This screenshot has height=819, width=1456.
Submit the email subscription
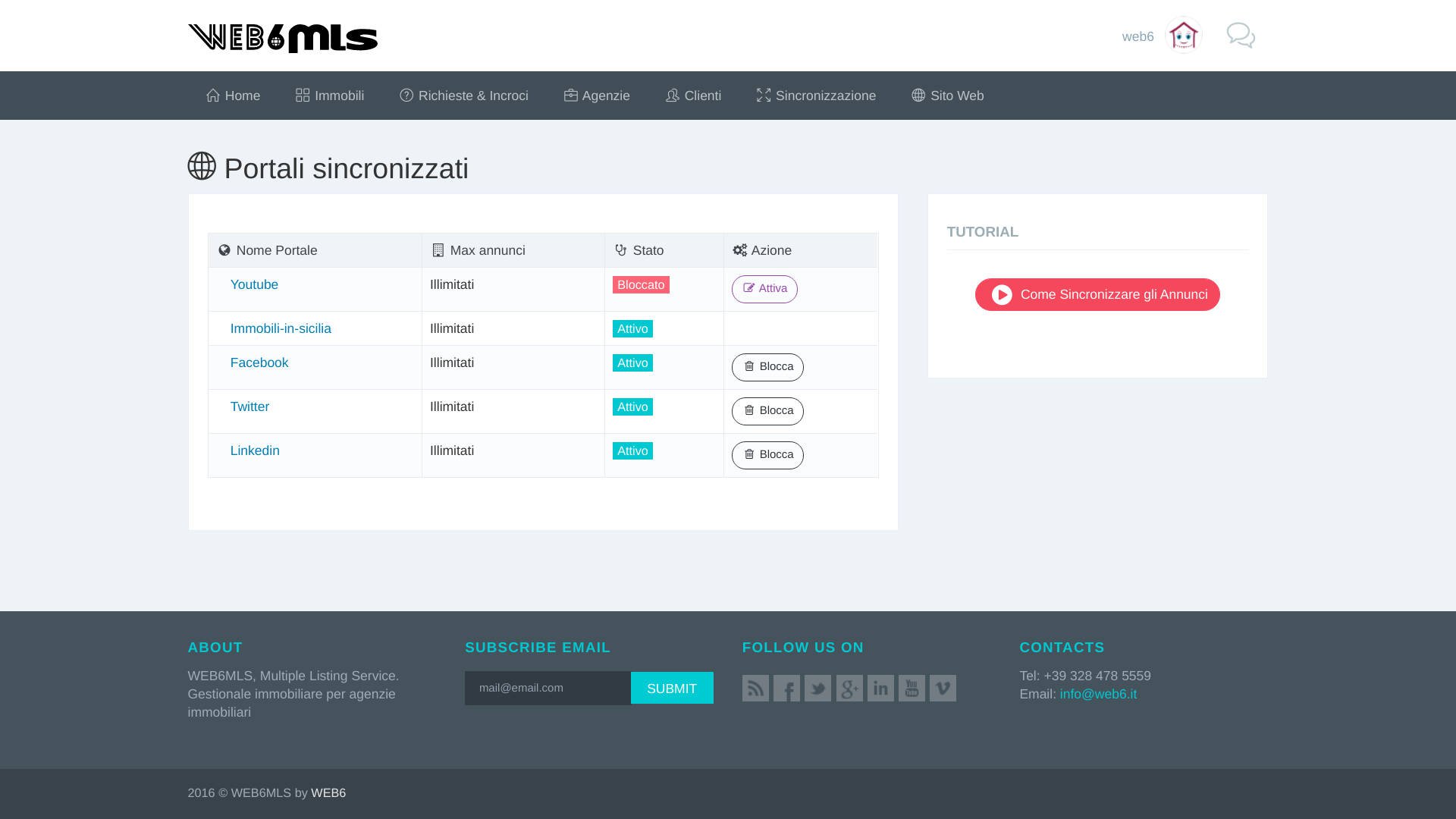672,688
